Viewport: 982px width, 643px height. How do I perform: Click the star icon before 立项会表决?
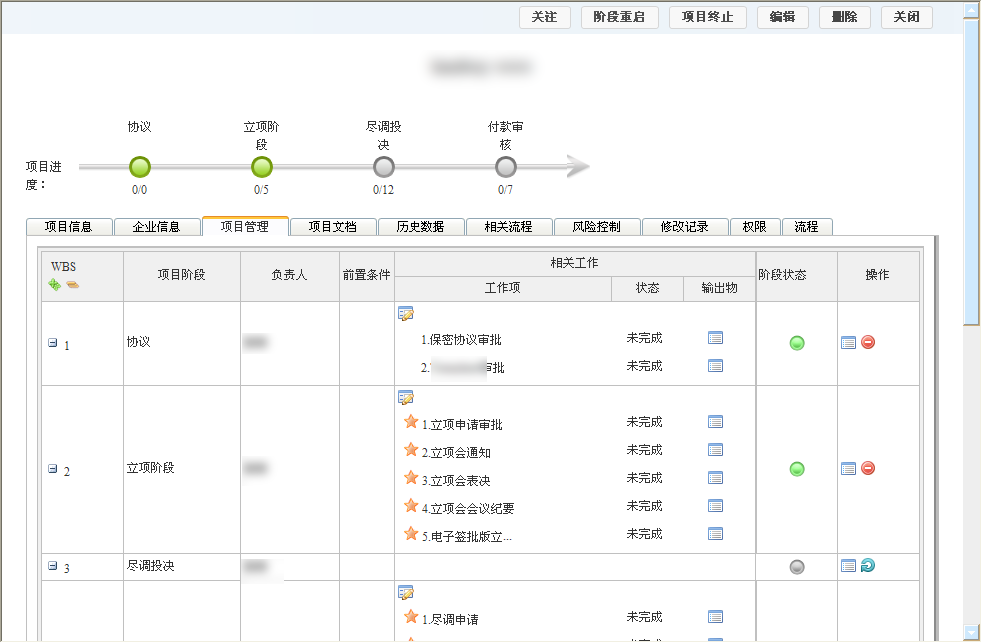pos(412,478)
